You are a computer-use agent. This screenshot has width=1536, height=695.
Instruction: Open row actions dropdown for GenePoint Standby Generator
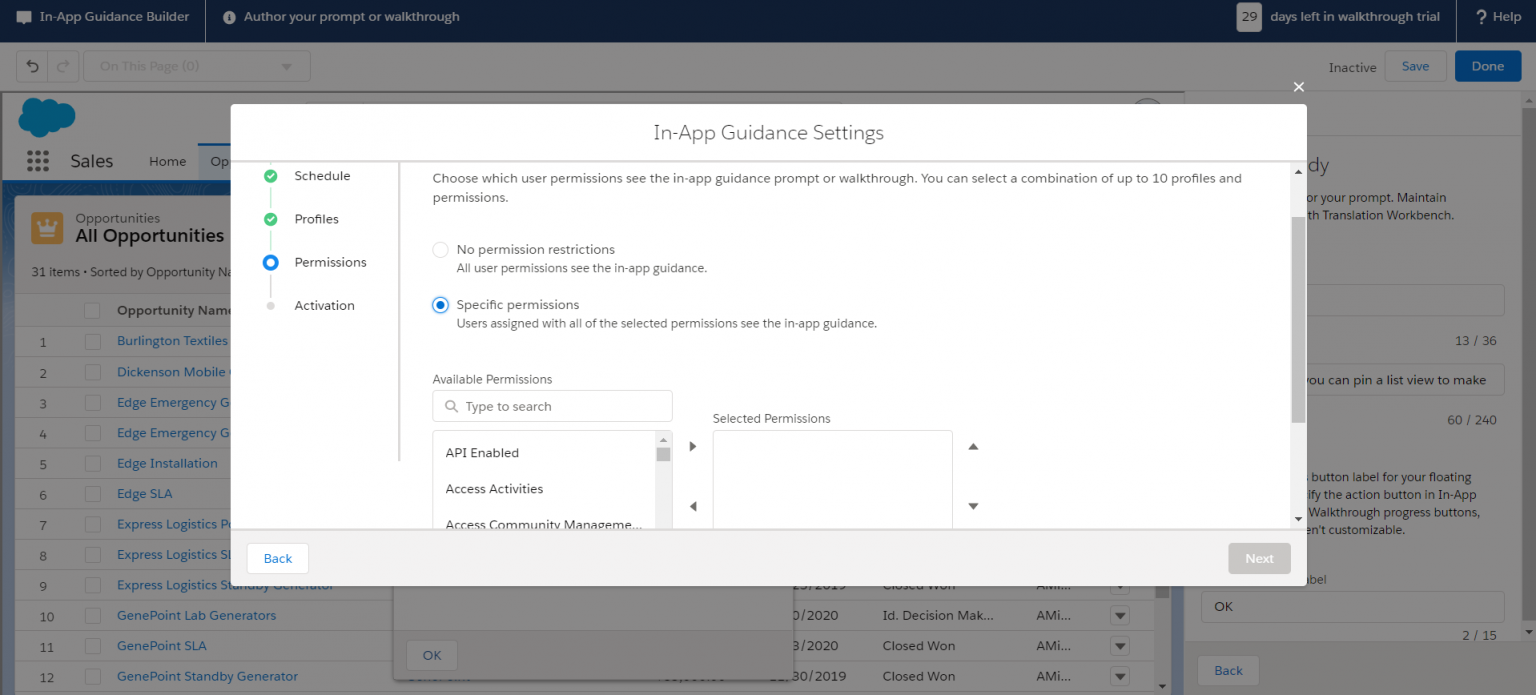[x=1120, y=676]
